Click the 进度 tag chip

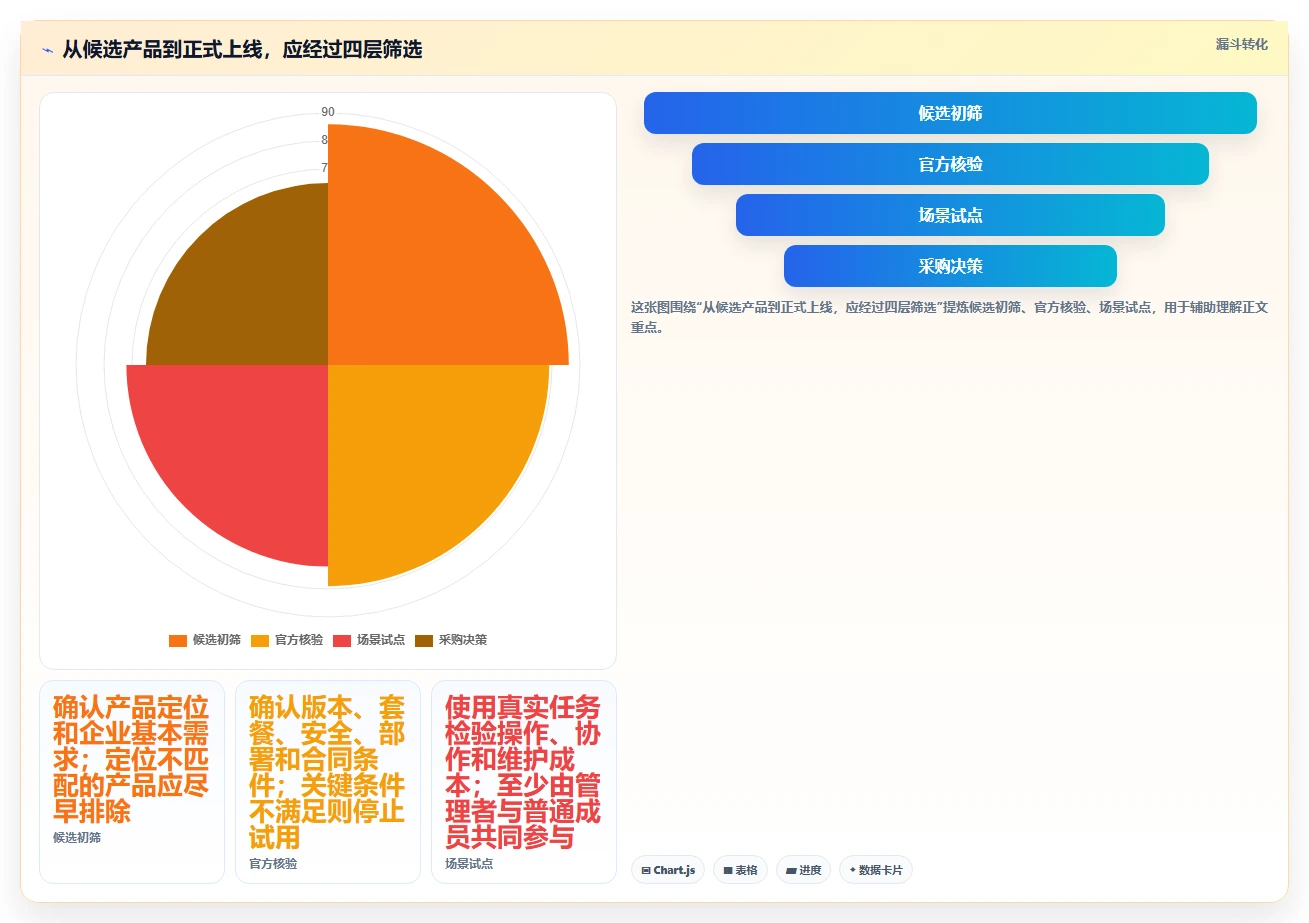803,870
